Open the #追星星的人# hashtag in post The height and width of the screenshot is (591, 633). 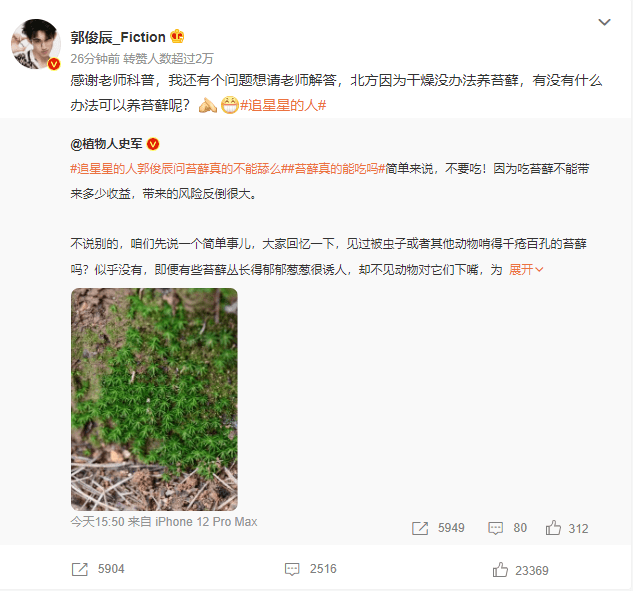pyautogui.click(x=283, y=105)
